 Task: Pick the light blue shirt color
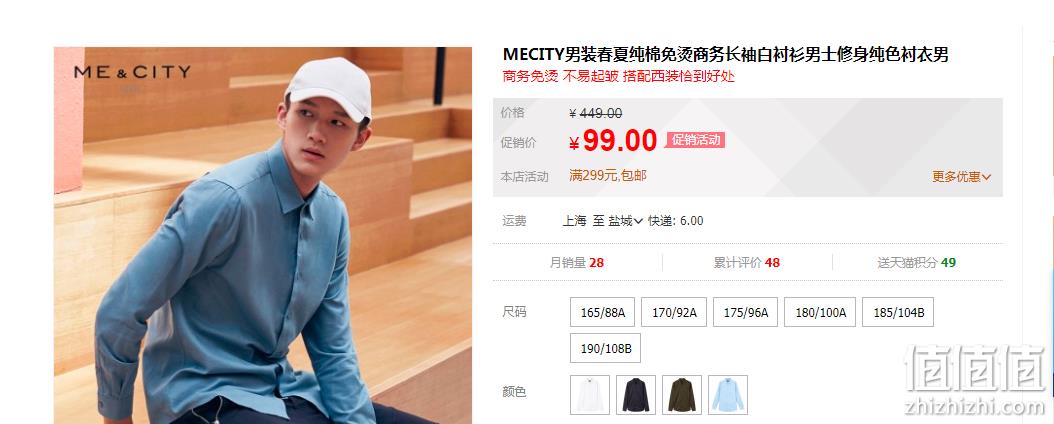[x=728, y=394]
